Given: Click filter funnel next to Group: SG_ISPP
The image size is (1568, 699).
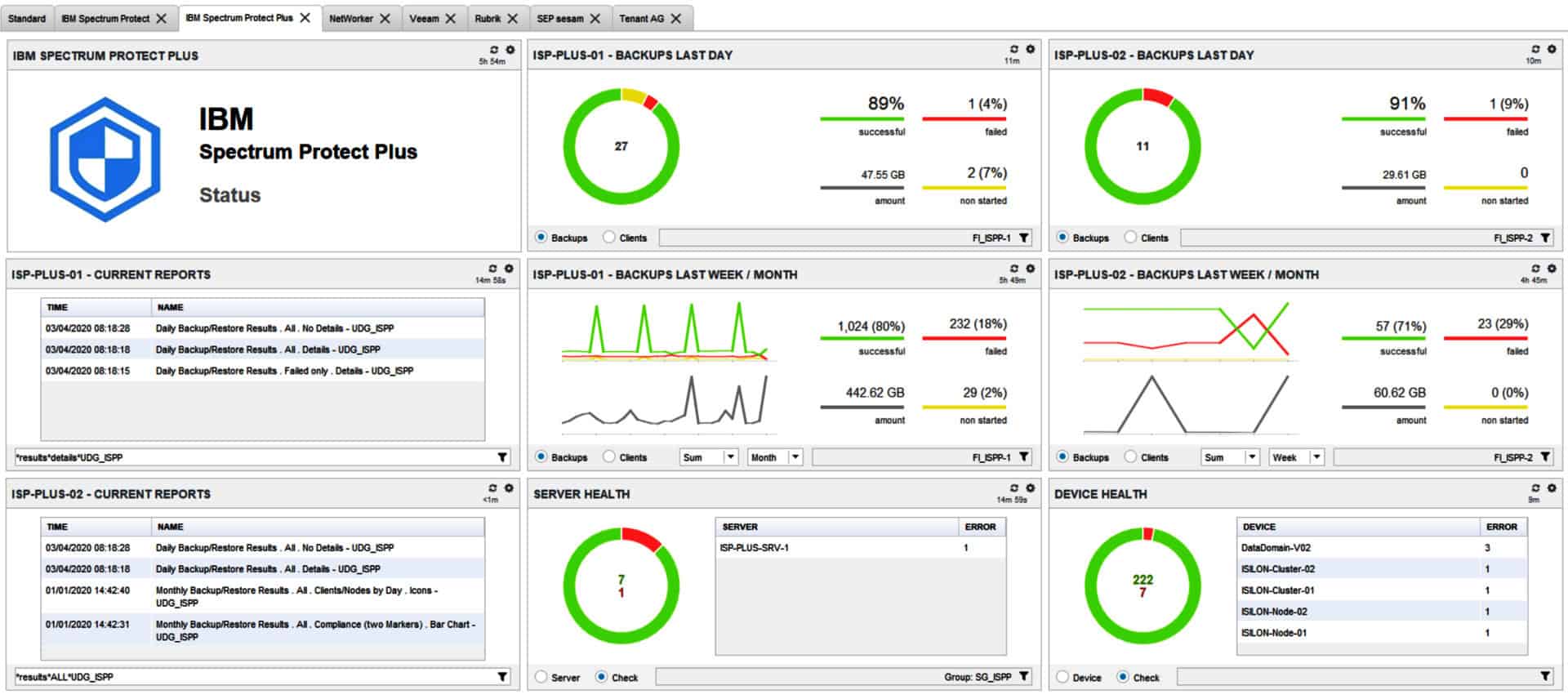Looking at the screenshot, I should [x=1024, y=676].
